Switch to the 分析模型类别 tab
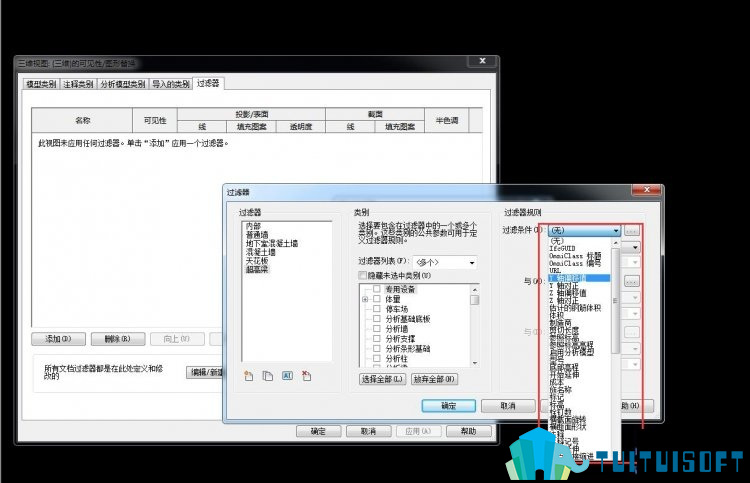The height and width of the screenshot is (483, 750). click(123, 84)
